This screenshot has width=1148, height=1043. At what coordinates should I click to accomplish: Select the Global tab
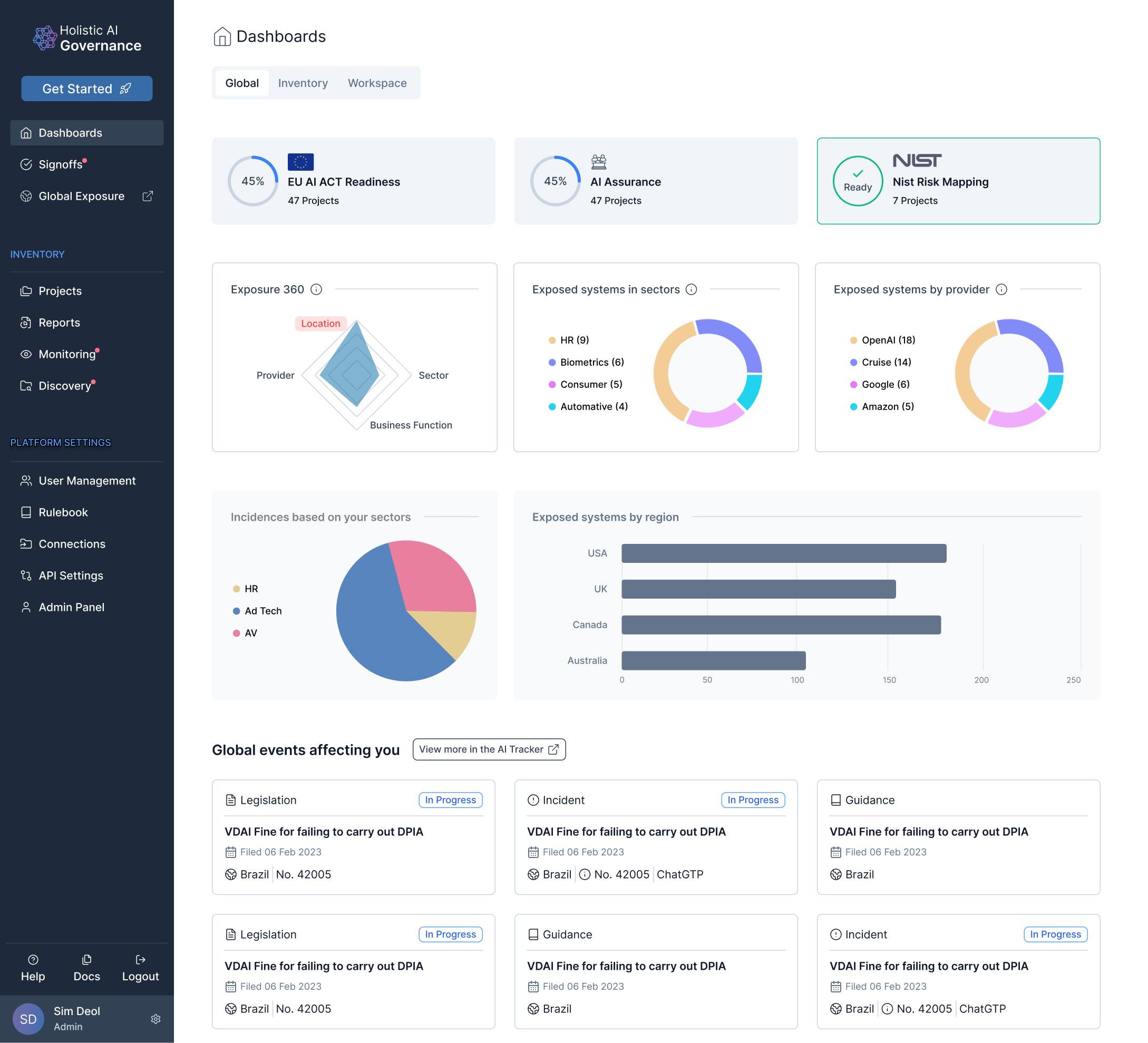242,83
